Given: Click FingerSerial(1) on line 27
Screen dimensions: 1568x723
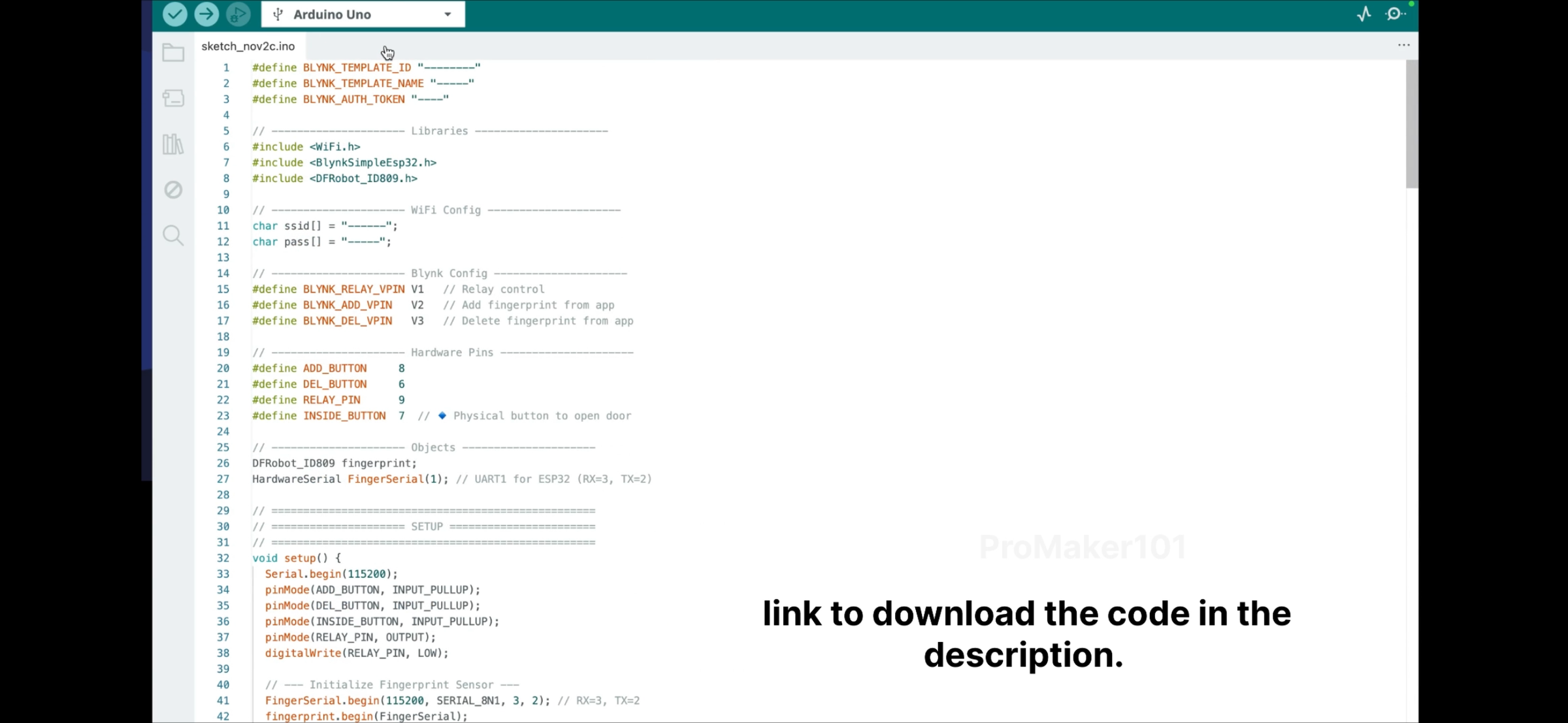Looking at the screenshot, I should coord(395,479).
